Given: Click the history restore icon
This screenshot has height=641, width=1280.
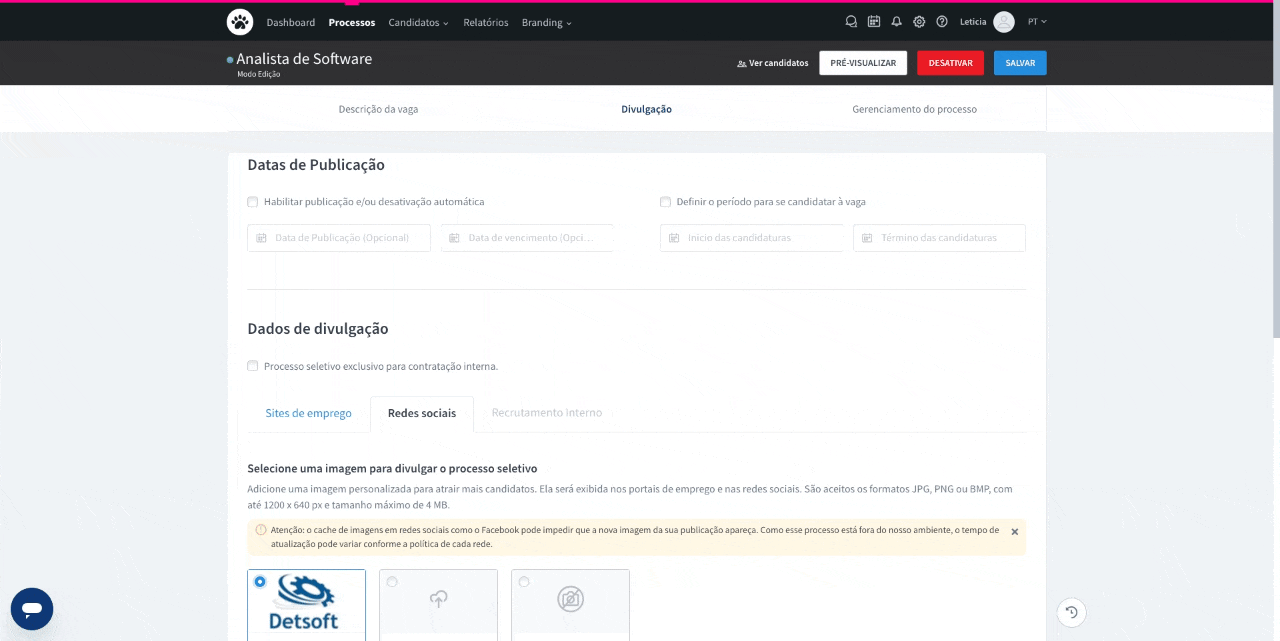Looking at the screenshot, I should [x=1071, y=612].
